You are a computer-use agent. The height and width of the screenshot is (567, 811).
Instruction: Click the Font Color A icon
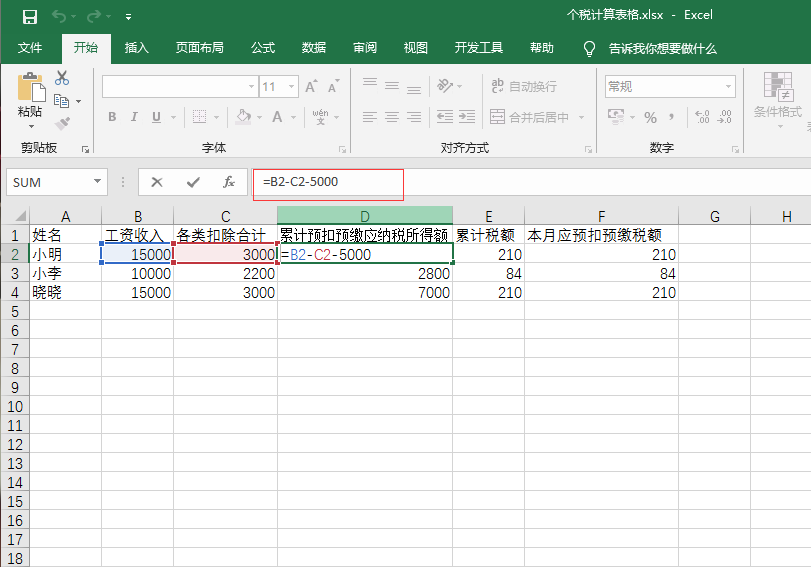coord(277,117)
